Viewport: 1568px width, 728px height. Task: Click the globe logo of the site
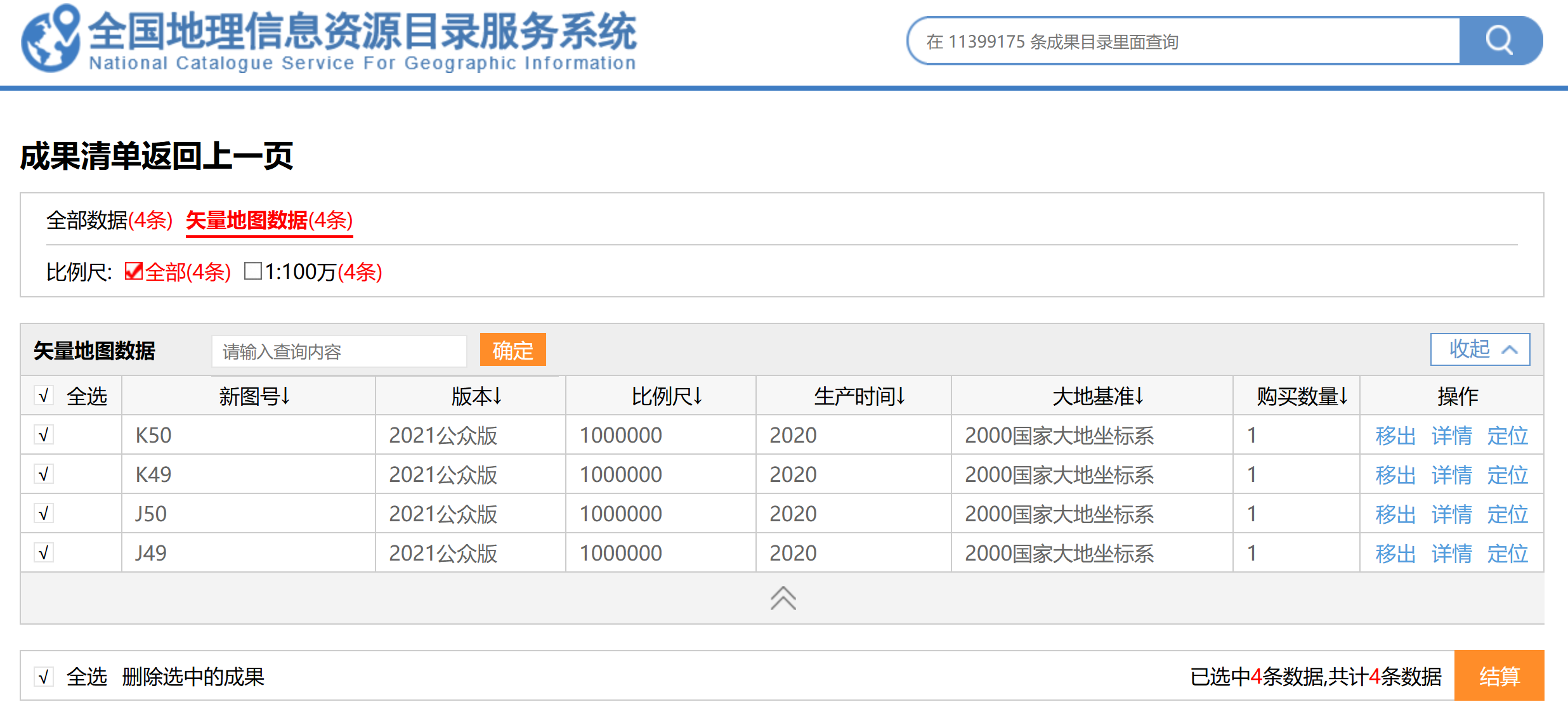(51, 39)
